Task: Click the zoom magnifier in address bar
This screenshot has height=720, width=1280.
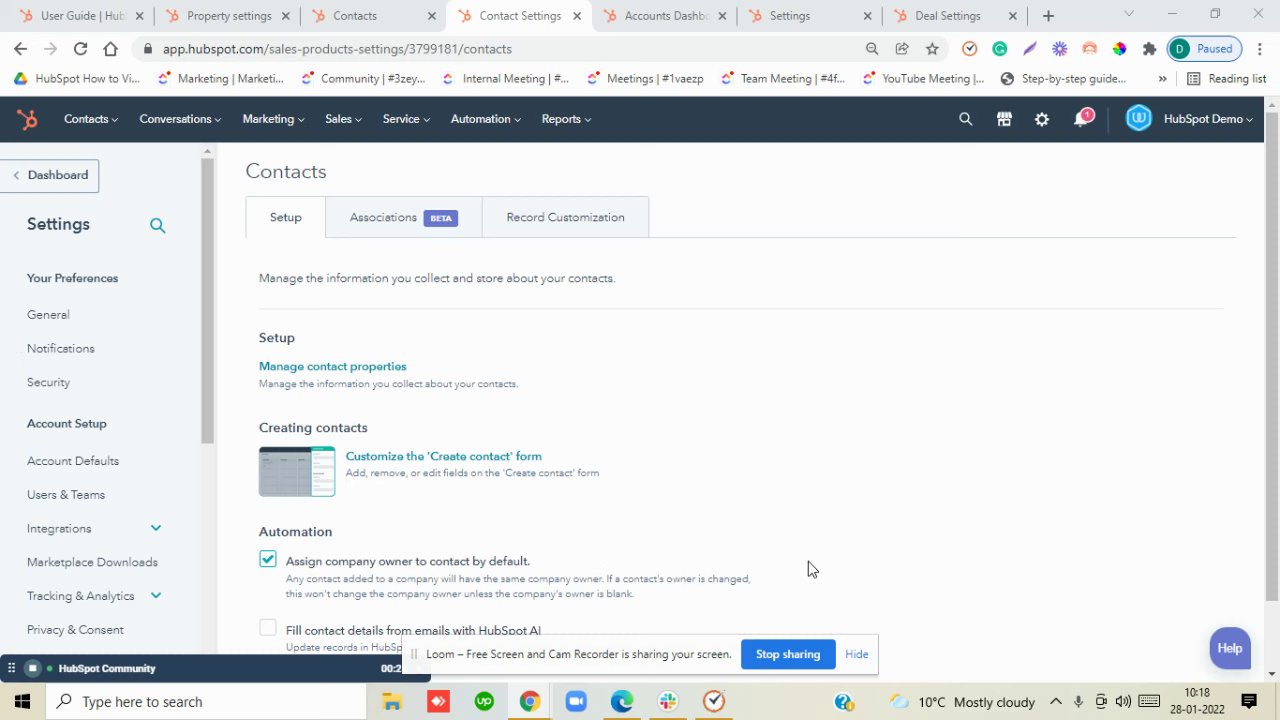Action: click(x=872, y=49)
